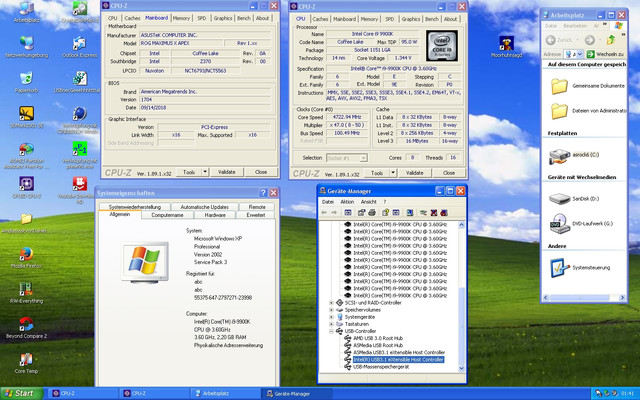
Task: Click Validate in the Mainboard CPU-Z window
Action: click(x=227, y=172)
